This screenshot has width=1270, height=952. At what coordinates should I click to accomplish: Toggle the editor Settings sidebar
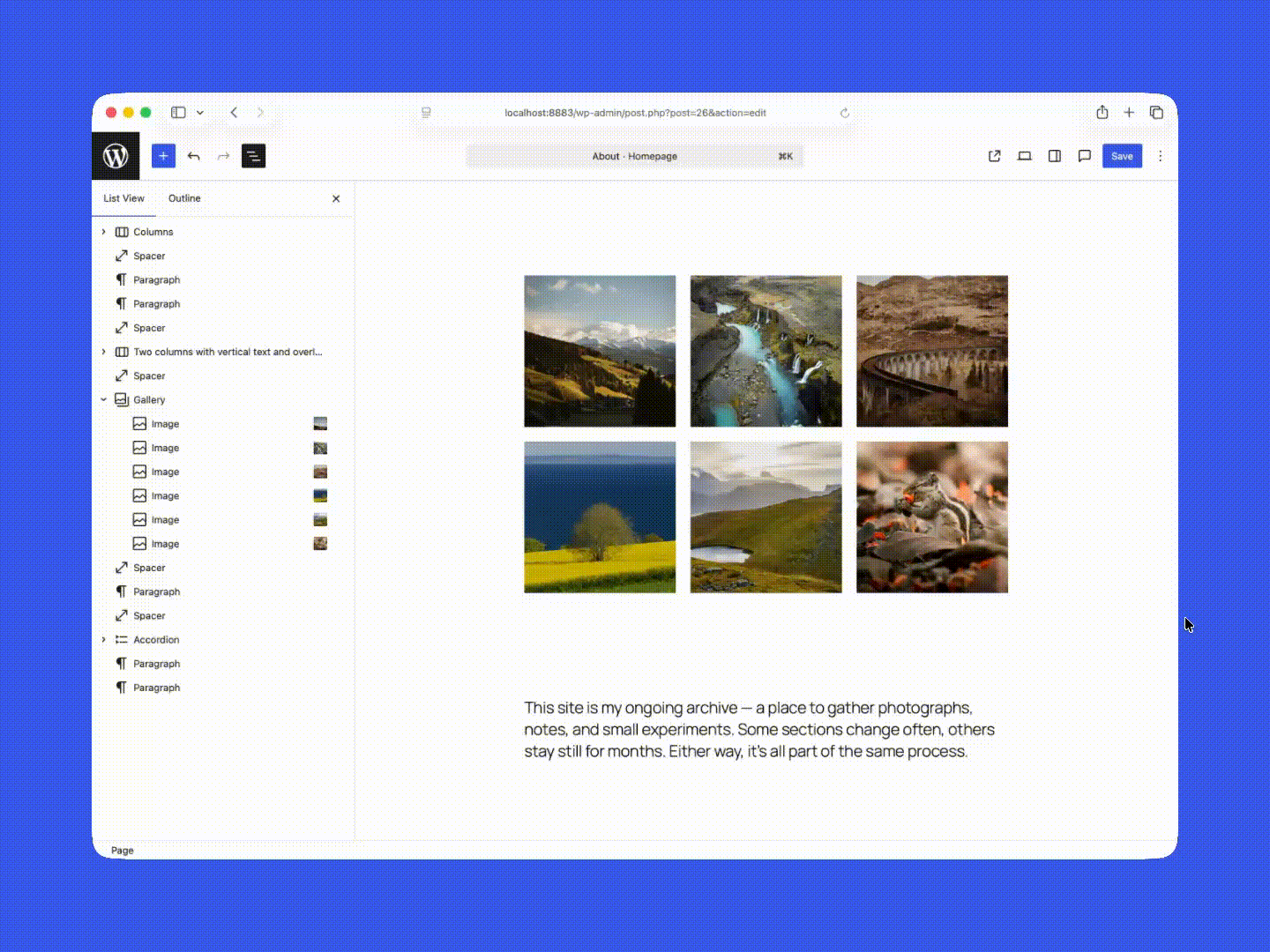[1054, 156]
